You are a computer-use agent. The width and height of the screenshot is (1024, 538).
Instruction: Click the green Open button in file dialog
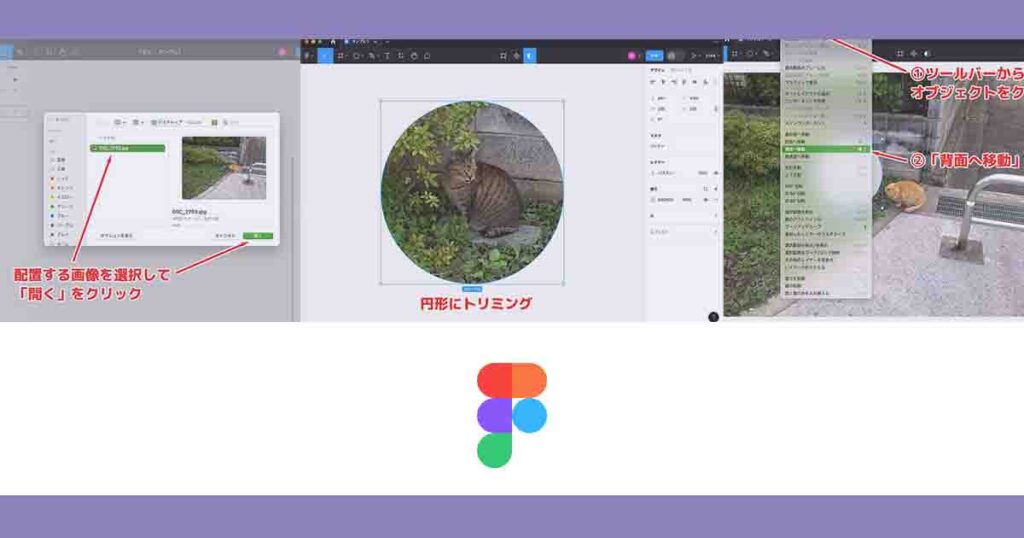click(258, 236)
